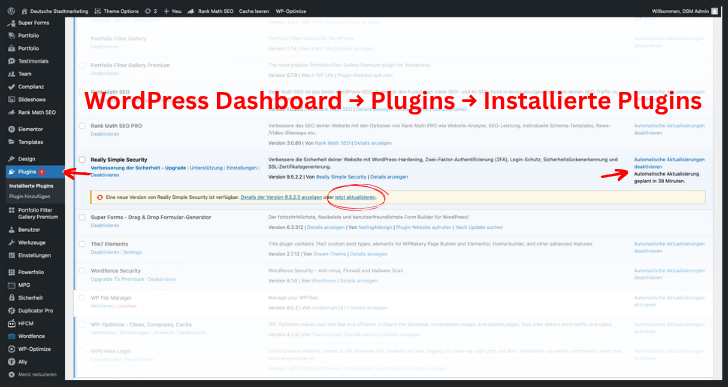Screen dimensions: 728x387
Task: Open Details anzeigen for Wordfence Security
Action: (358, 281)
